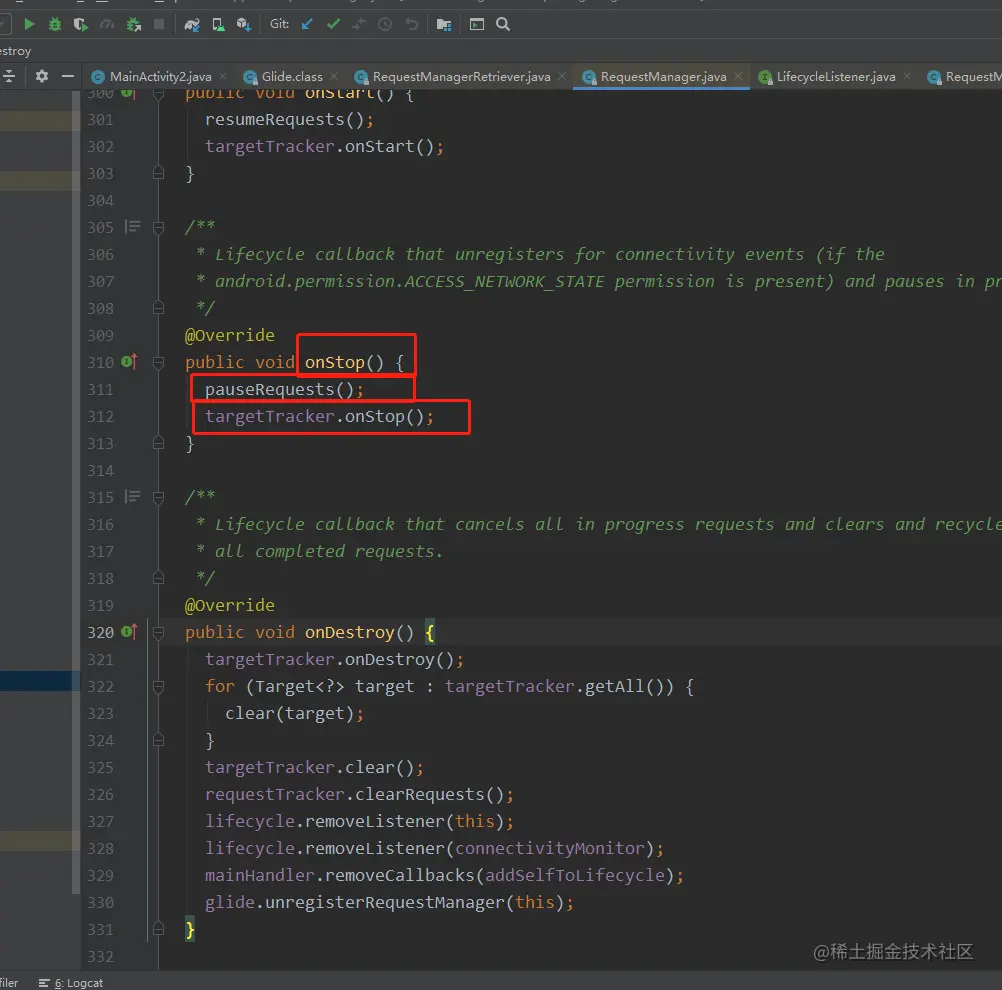Click clear(target) statement
This screenshot has height=990, width=1002.
[294, 713]
